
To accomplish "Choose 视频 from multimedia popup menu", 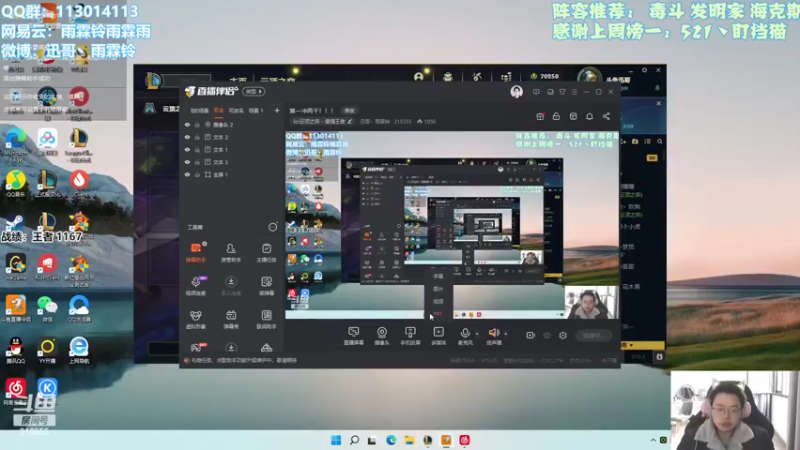I will click(438, 301).
